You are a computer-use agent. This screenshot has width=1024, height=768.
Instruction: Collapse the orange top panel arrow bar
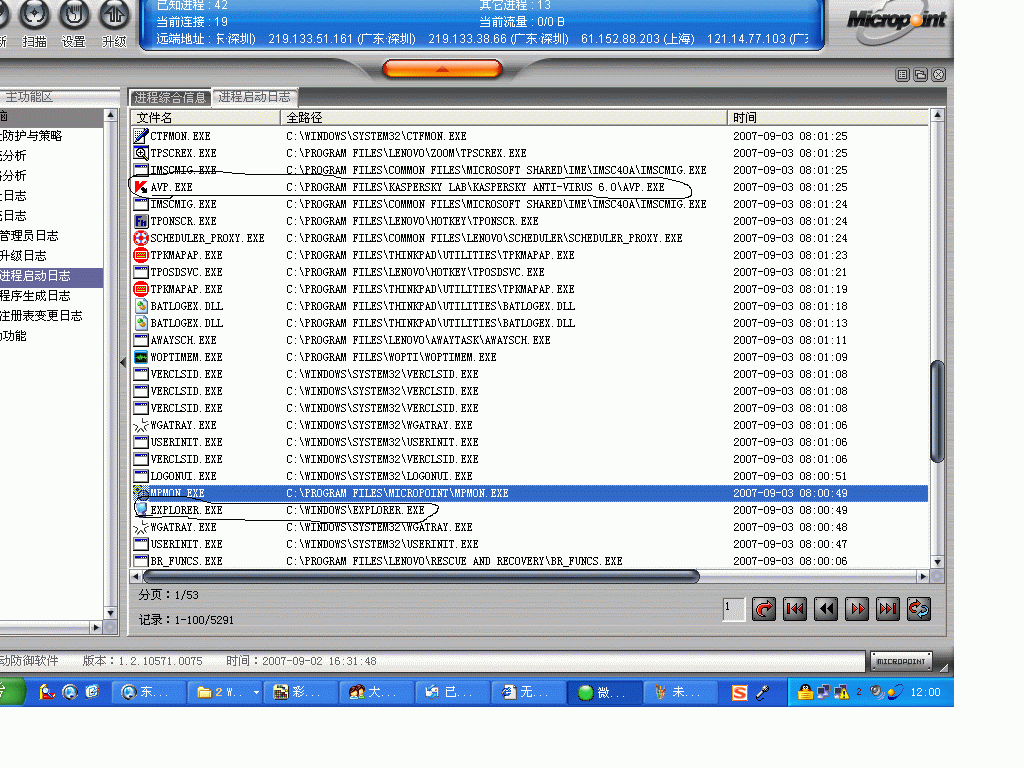click(x=442, y=69)
